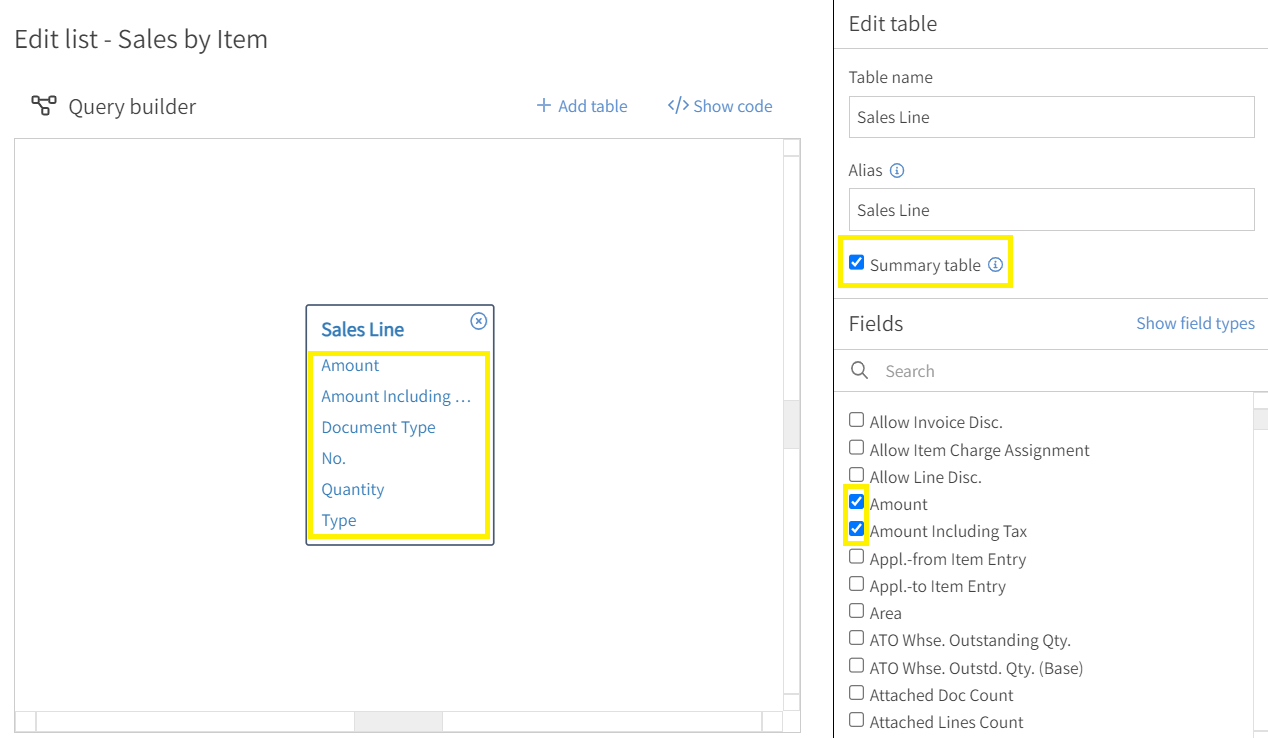Screen dimensions: 1268x738
Task: Check Attached Lines Count field
Action: 856,720
